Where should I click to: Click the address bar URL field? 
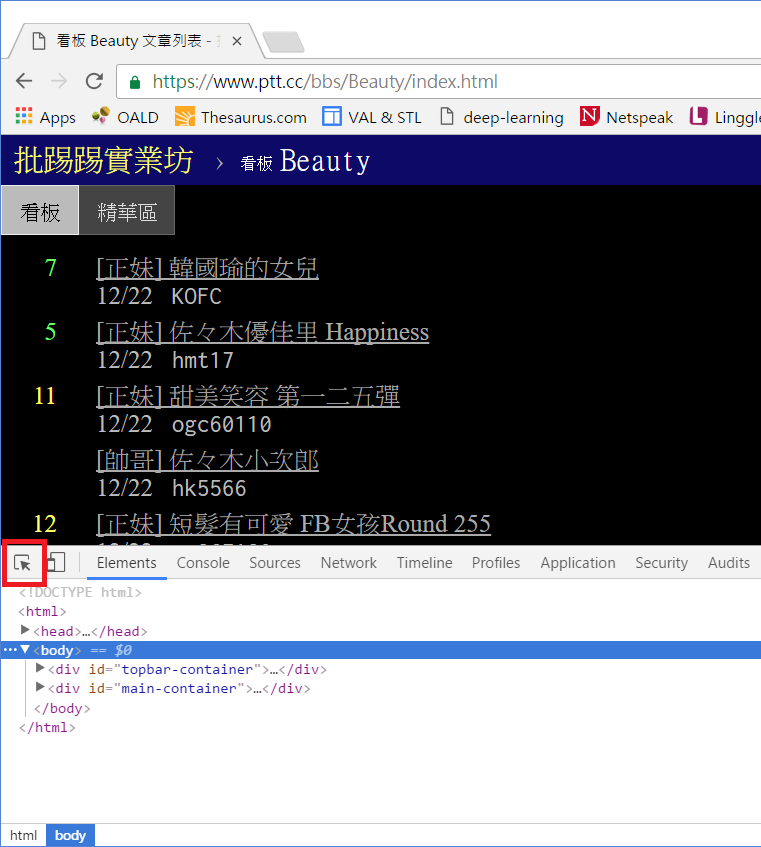[439, 82]
